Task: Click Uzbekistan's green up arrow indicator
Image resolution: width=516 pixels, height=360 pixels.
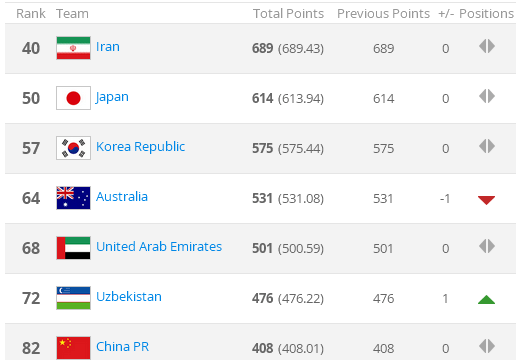Action: pos(486,300)
